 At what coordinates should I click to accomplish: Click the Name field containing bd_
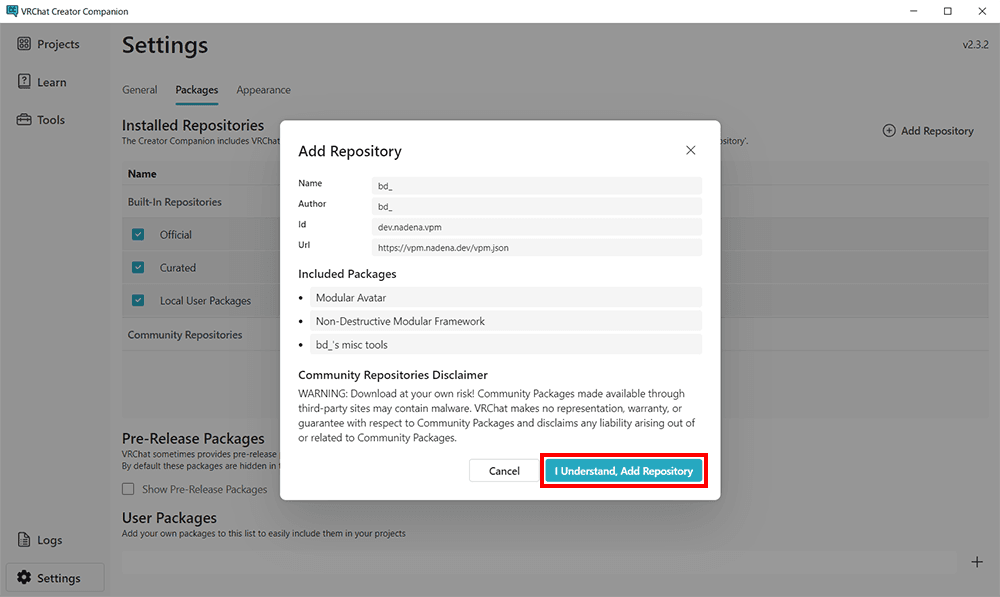pyautogui.click(x=537, y=186)
